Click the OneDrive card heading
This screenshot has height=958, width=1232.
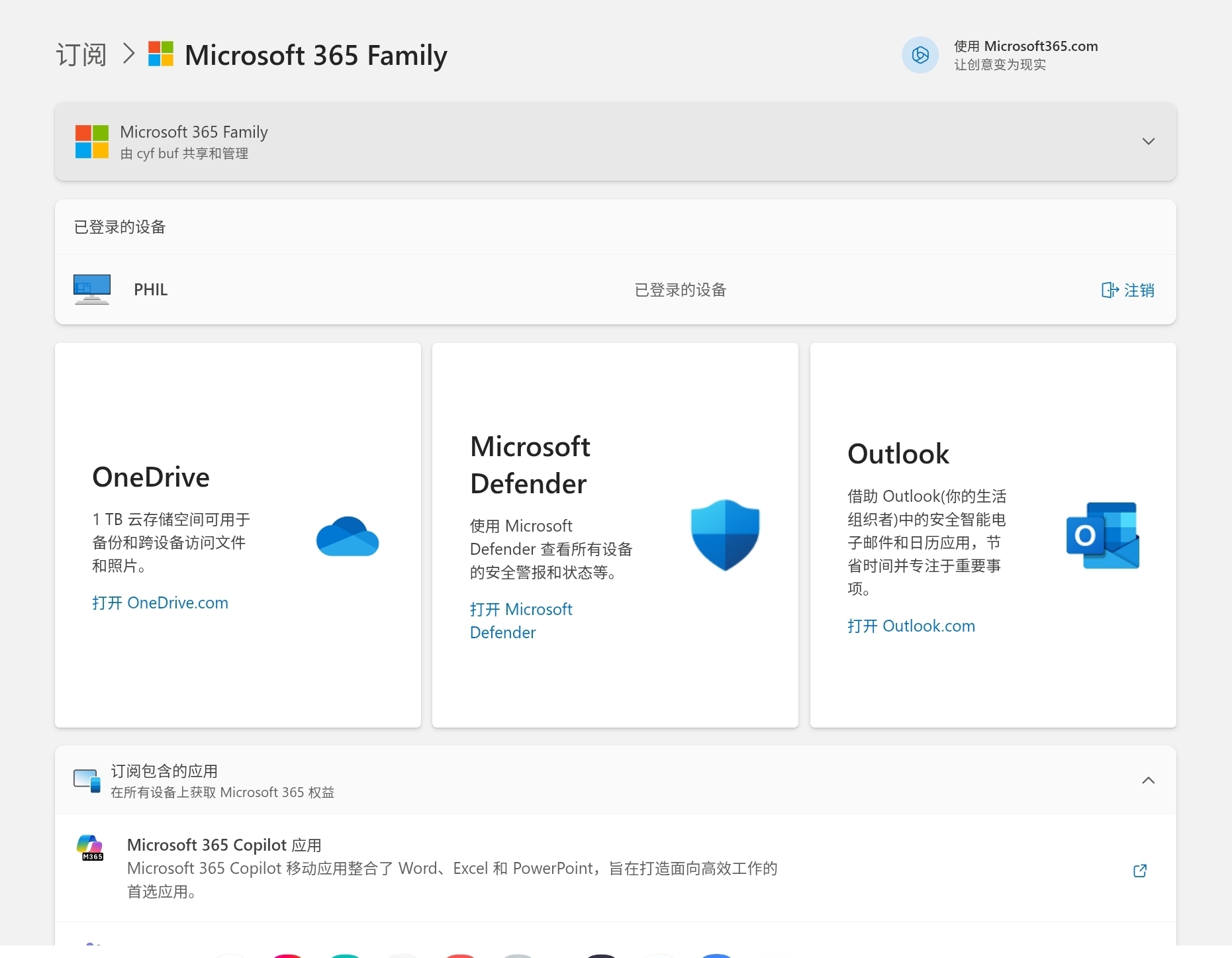click(x=151, y=477)
